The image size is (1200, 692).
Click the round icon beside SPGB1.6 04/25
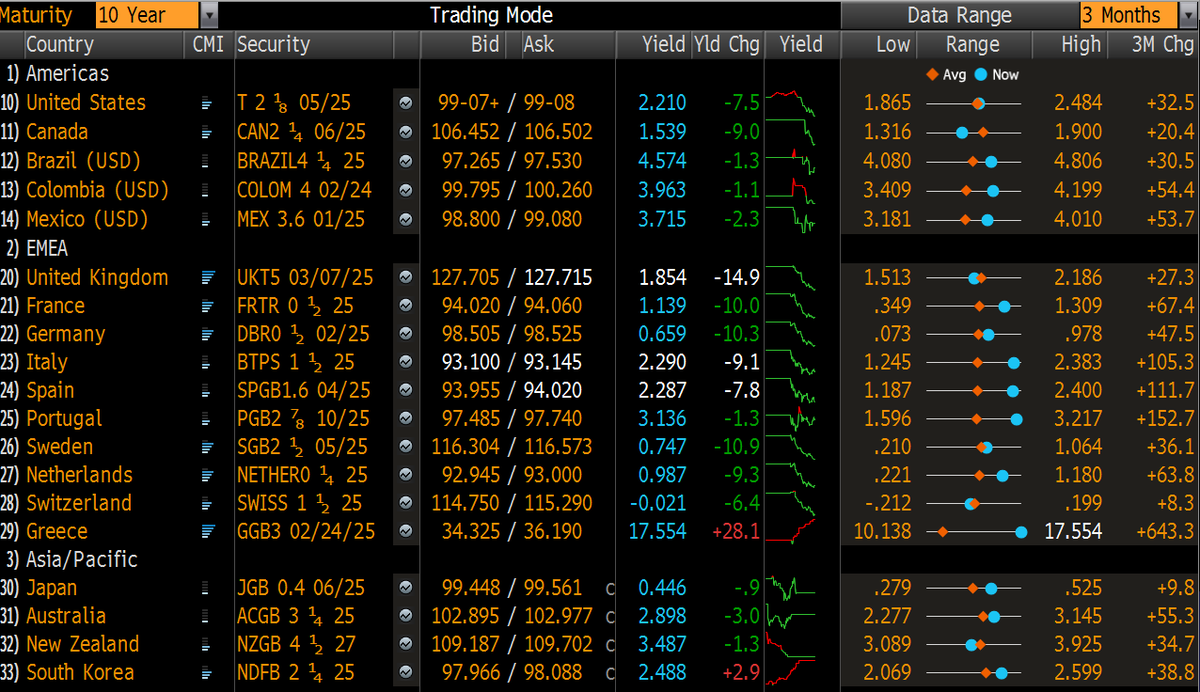click(406, 390)
